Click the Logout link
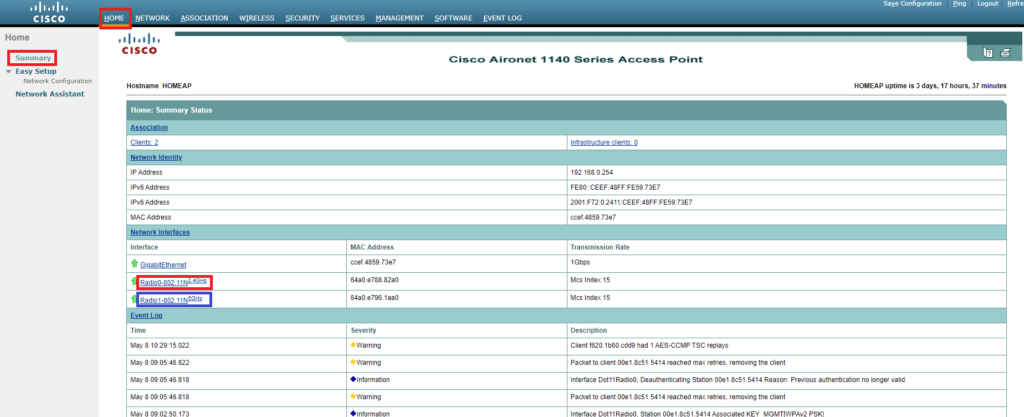 tap(987, 4)
